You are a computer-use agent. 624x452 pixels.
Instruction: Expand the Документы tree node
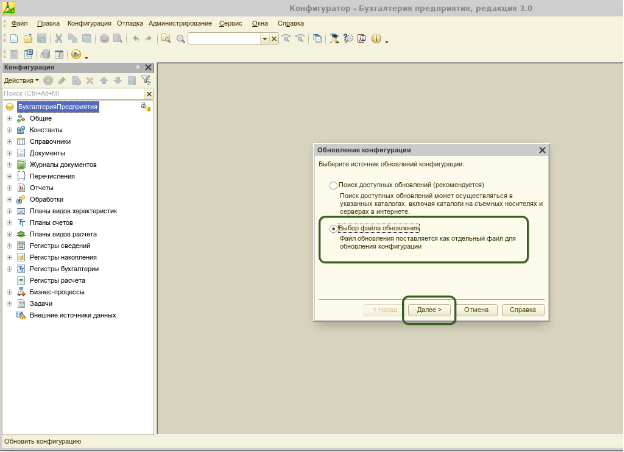tap(10, 153)
